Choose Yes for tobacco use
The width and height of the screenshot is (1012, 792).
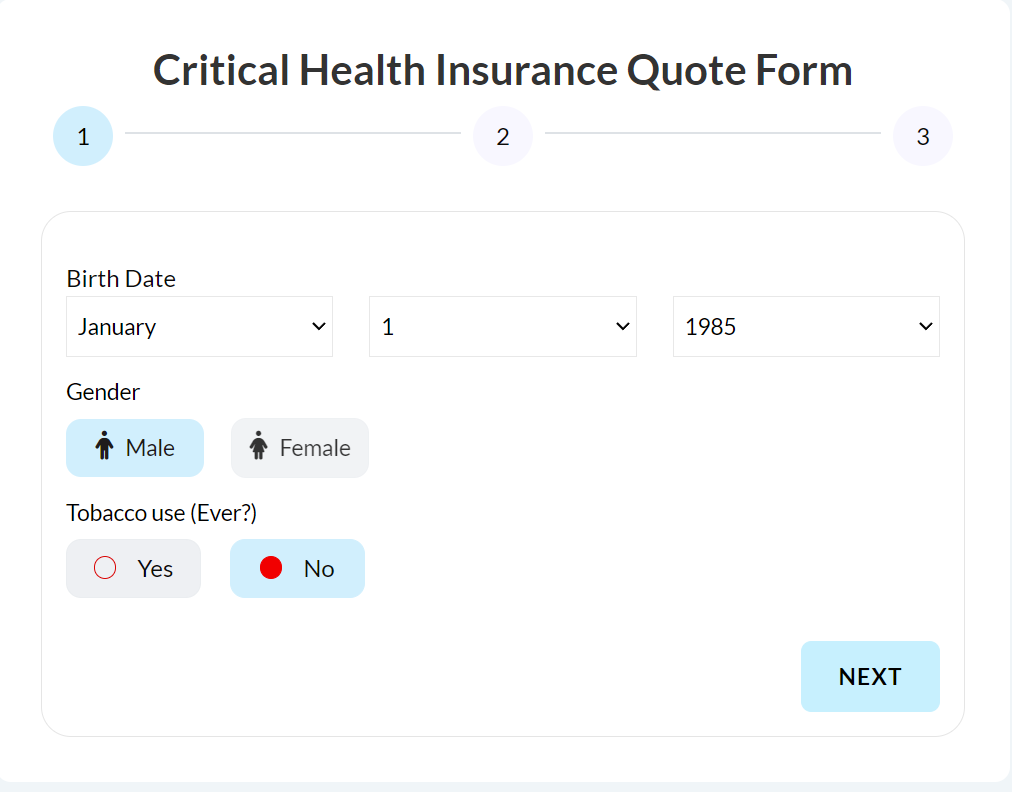134,569
